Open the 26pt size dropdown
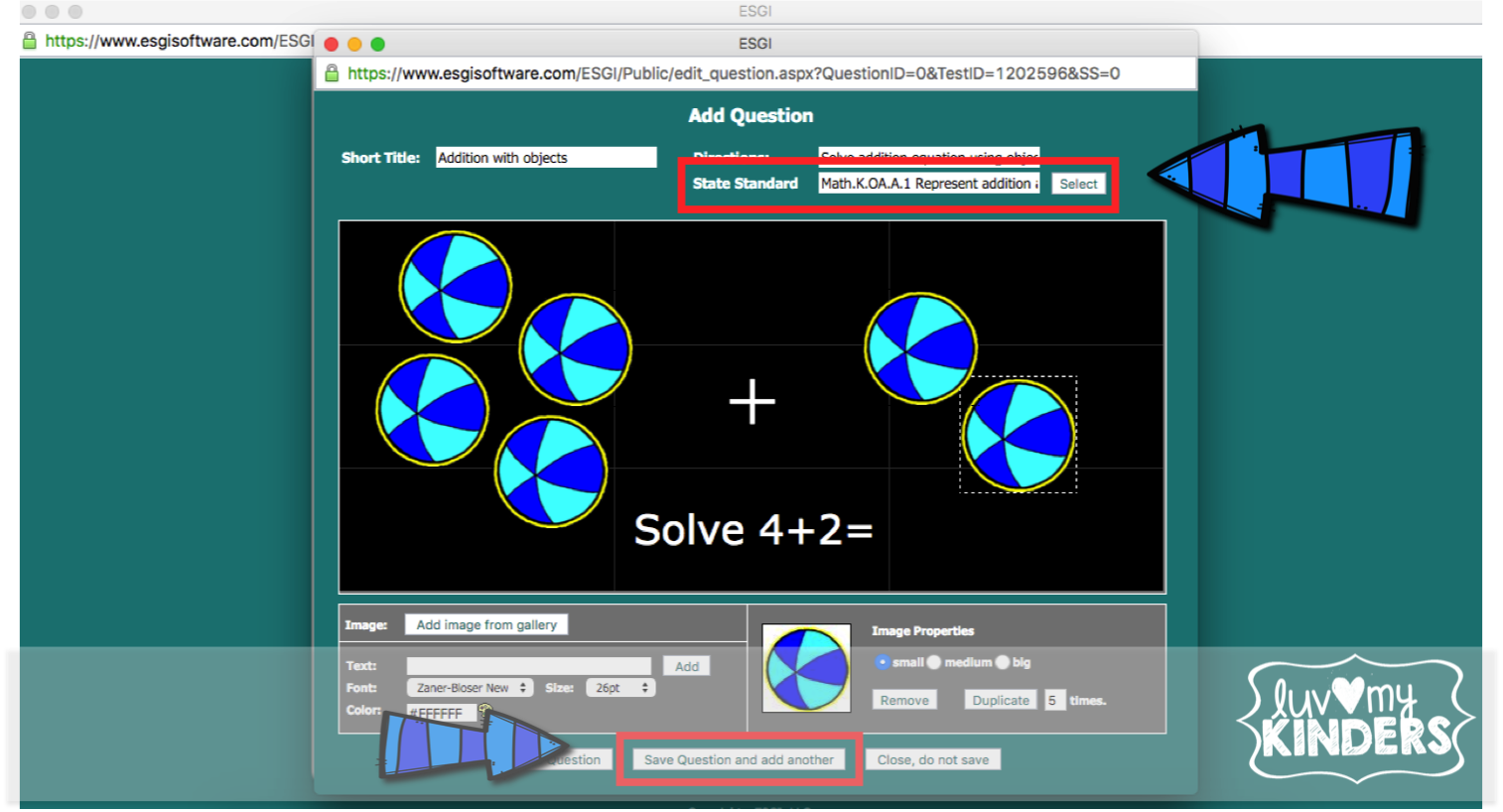This screenshot has width=1503, height=812. tap(620, 686)
